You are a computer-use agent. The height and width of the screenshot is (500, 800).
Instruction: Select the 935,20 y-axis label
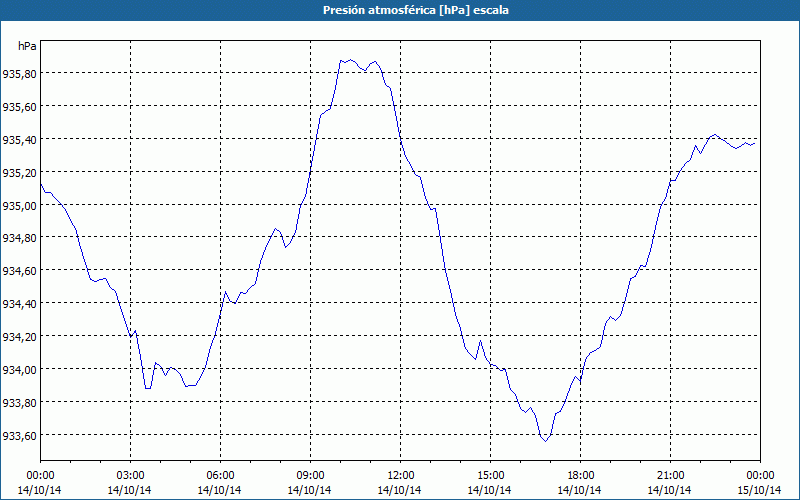pos(20,172)
